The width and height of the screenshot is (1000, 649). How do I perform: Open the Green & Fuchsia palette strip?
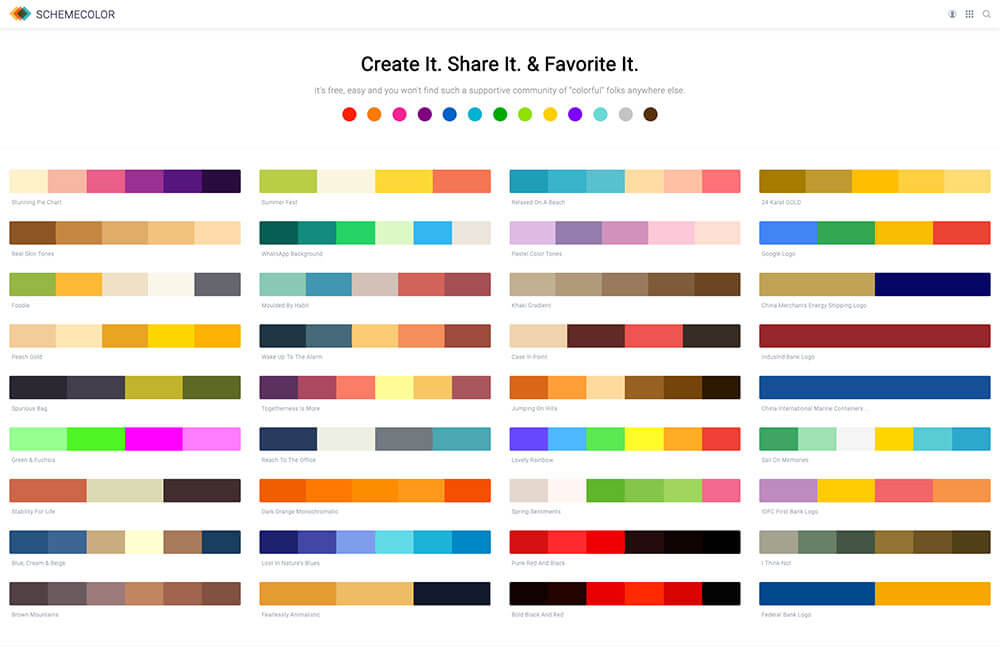[125, 439]
